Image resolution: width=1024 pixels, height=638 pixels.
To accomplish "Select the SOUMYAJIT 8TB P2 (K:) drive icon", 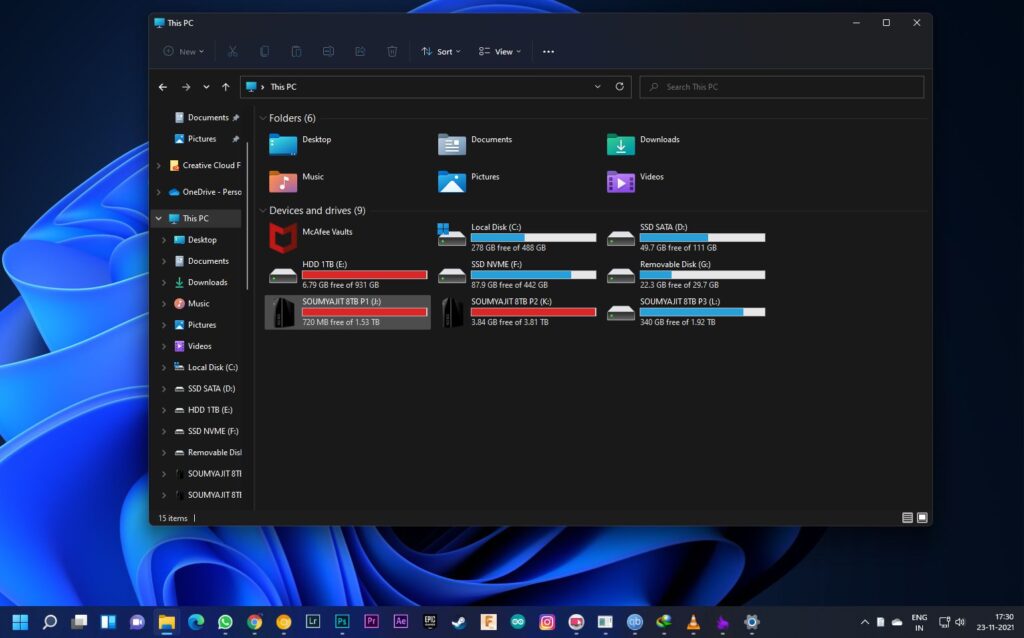I will click(452, 312).
